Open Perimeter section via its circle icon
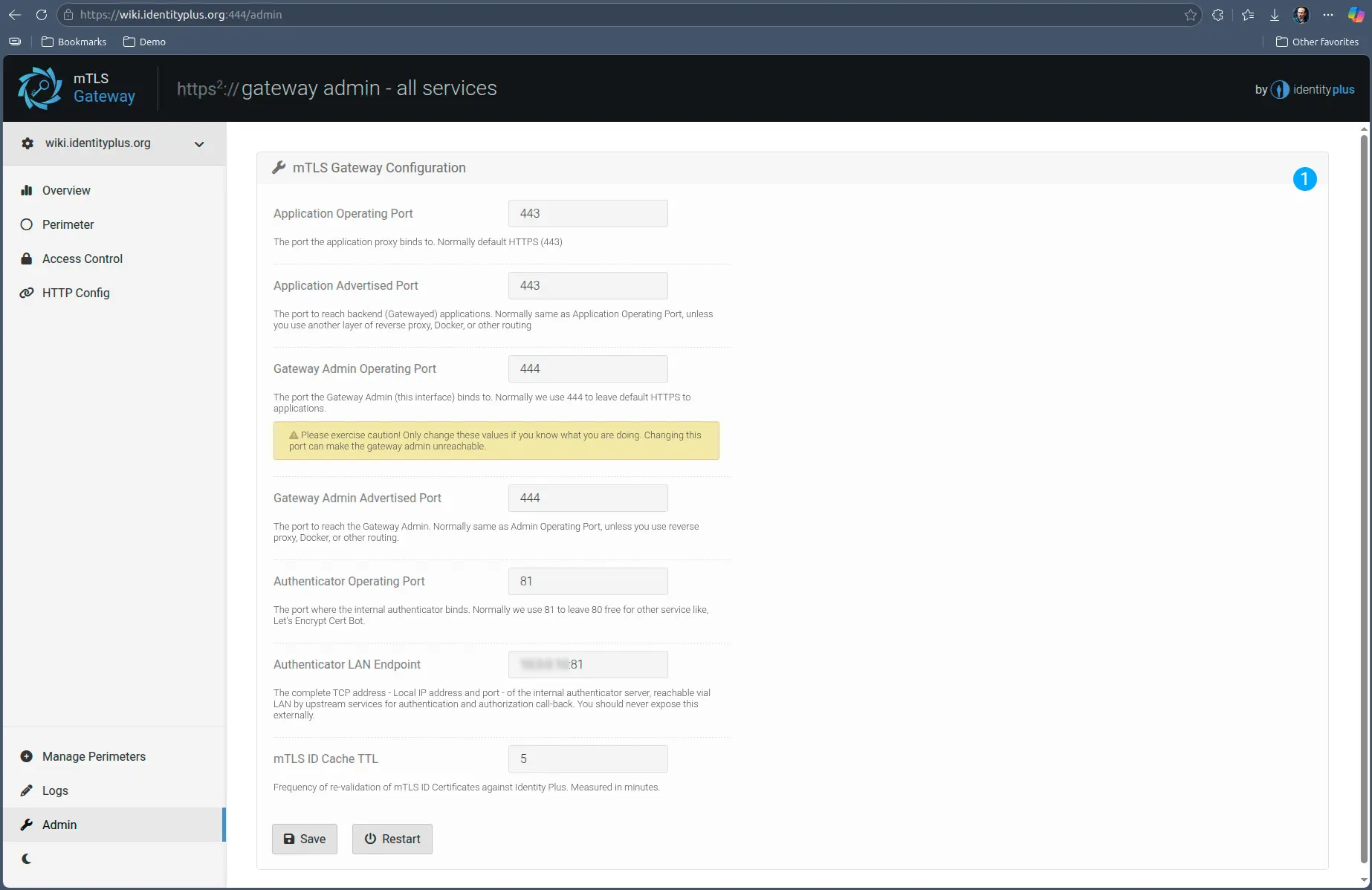 [27, 224]
